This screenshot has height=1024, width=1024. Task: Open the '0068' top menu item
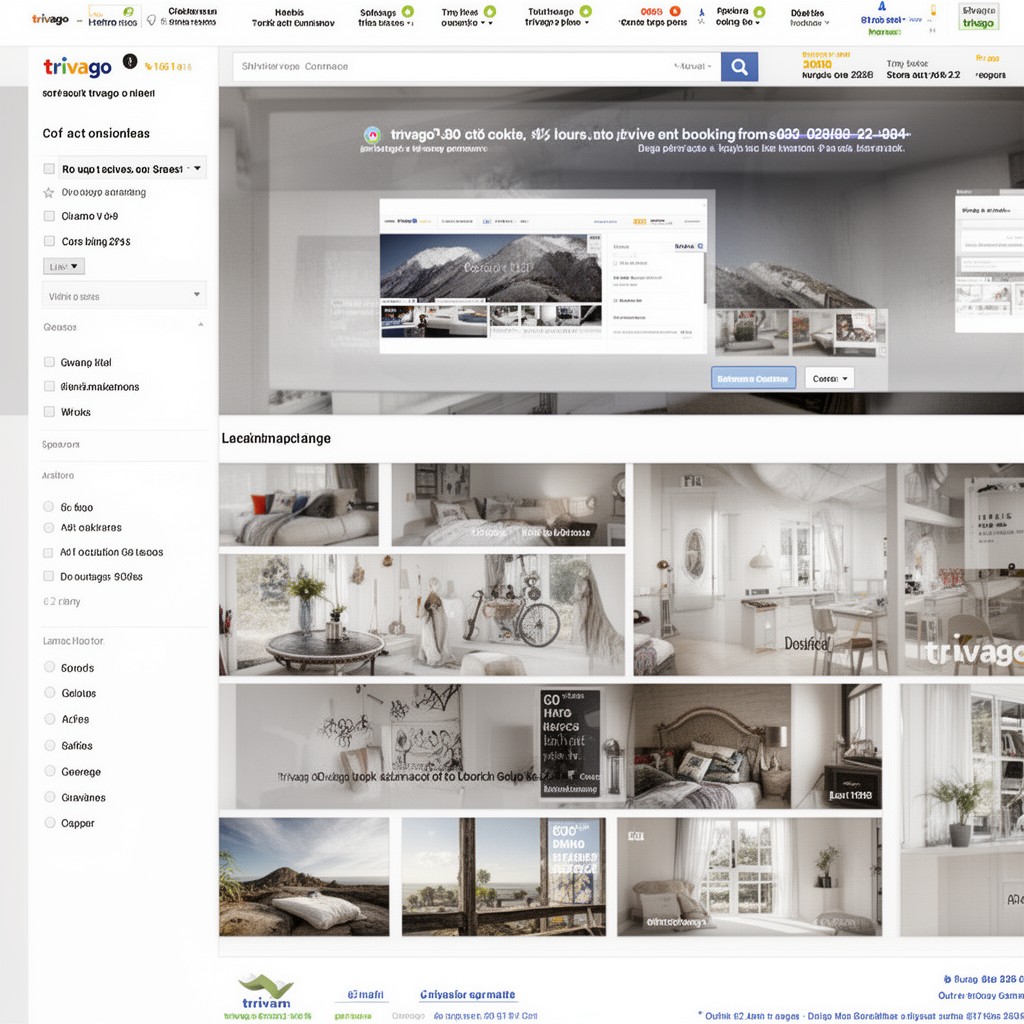(x=653, y=17)
